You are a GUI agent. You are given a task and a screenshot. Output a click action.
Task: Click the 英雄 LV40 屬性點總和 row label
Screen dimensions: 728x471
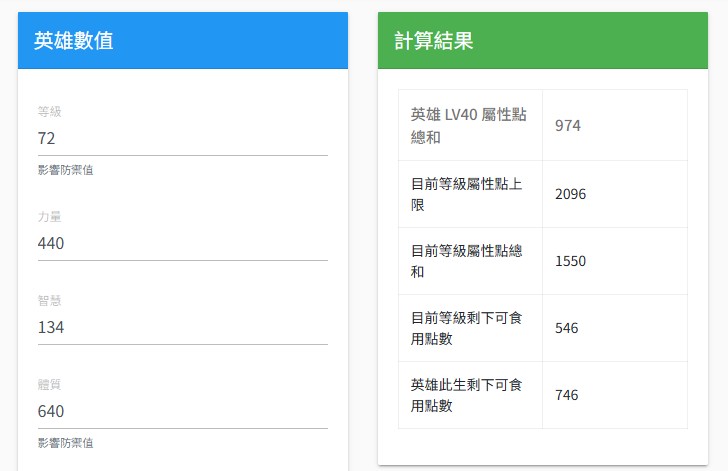(468, 126)
